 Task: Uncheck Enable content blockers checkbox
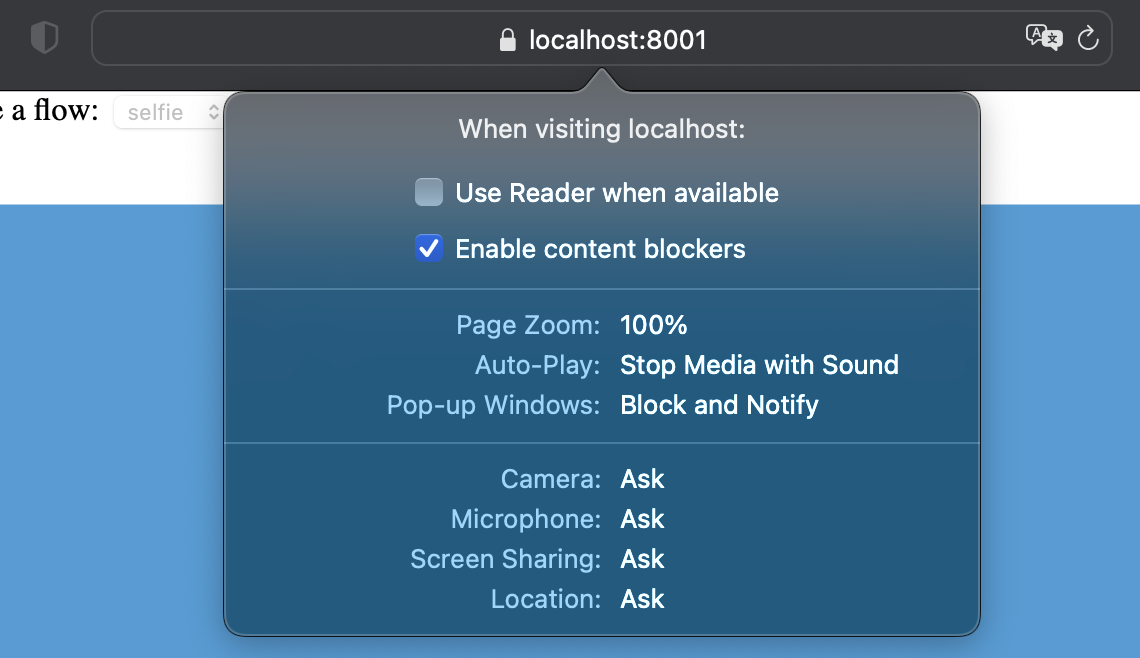(429, 249)
